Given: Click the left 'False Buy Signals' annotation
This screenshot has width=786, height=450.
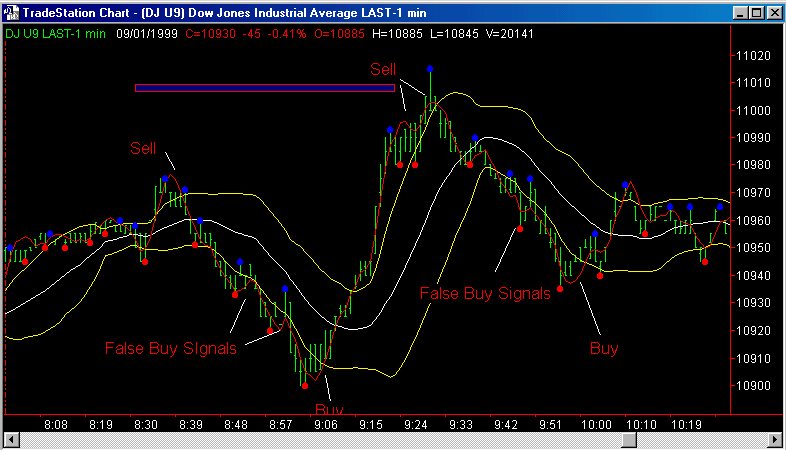Looking at the screenshot, I should tap(170, 348).
